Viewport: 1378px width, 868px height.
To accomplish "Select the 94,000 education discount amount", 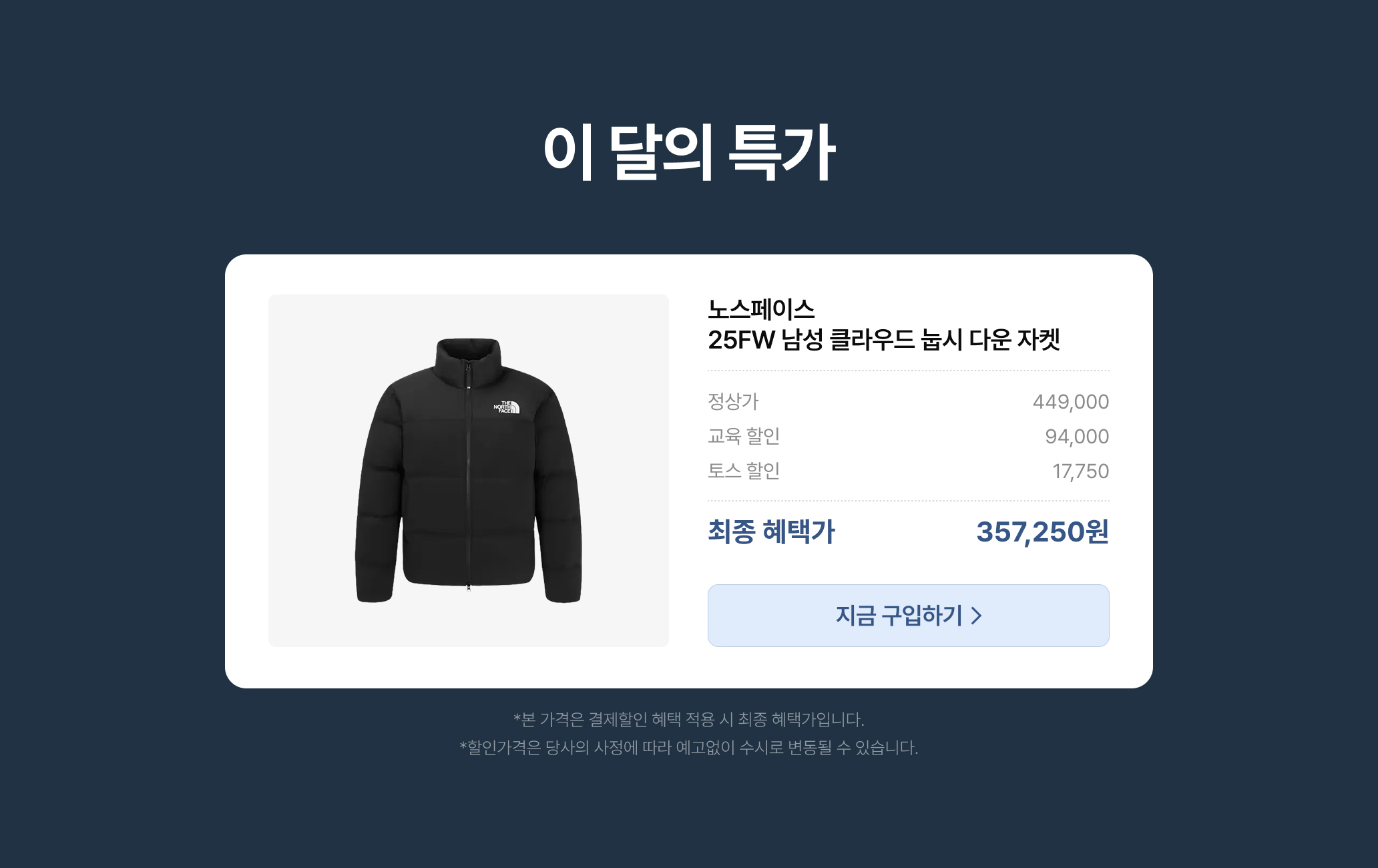I will pos(1077,436).
